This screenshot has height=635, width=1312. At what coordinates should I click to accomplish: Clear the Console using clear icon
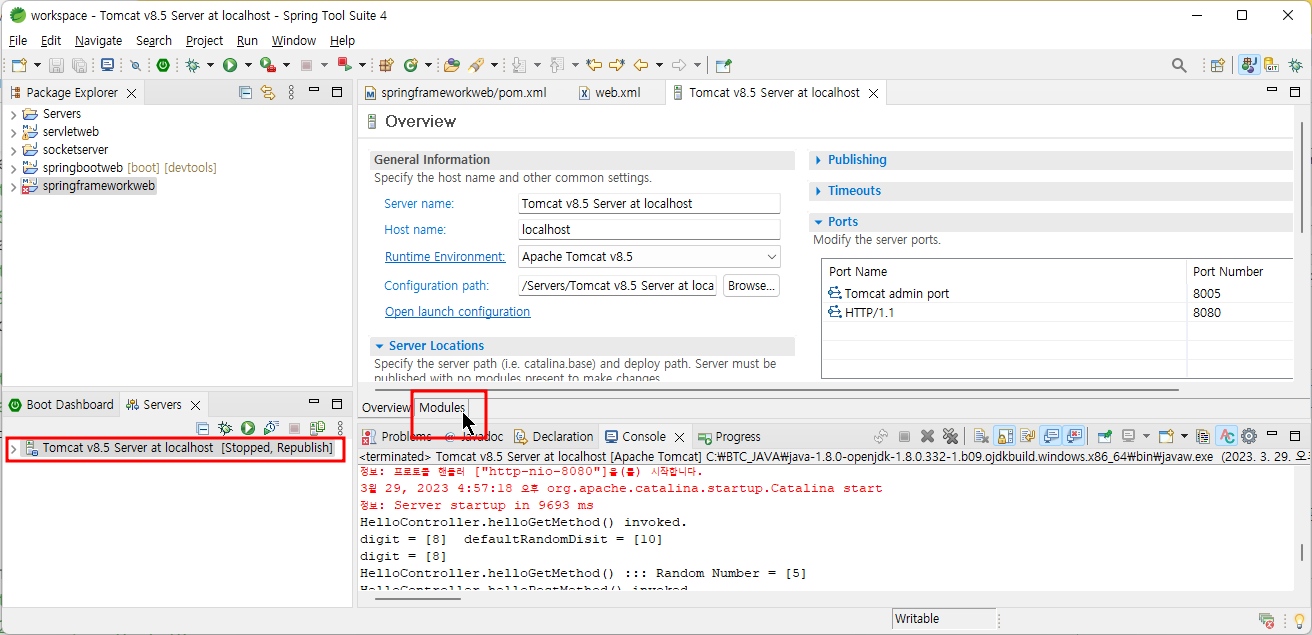(981, 436)
